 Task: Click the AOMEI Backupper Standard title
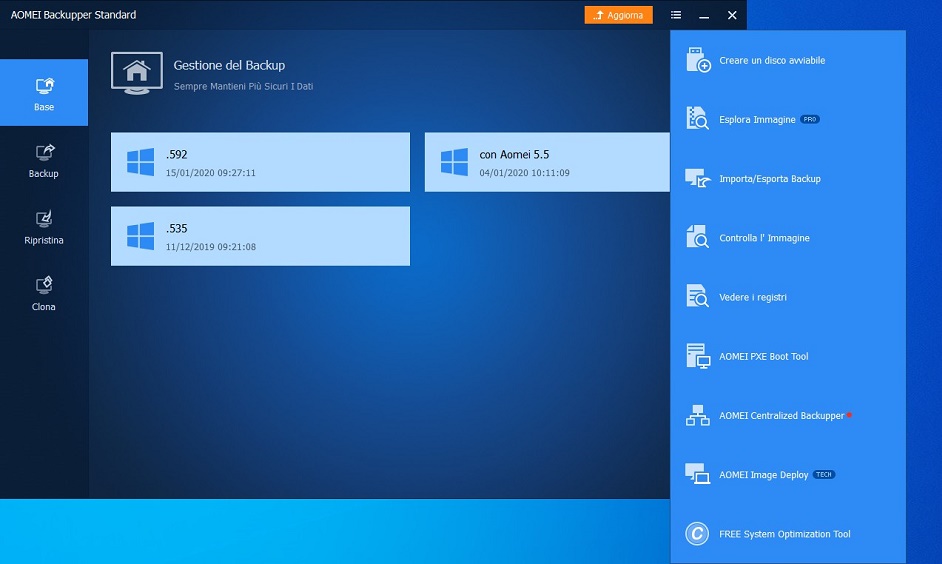(x=73, y=14)
